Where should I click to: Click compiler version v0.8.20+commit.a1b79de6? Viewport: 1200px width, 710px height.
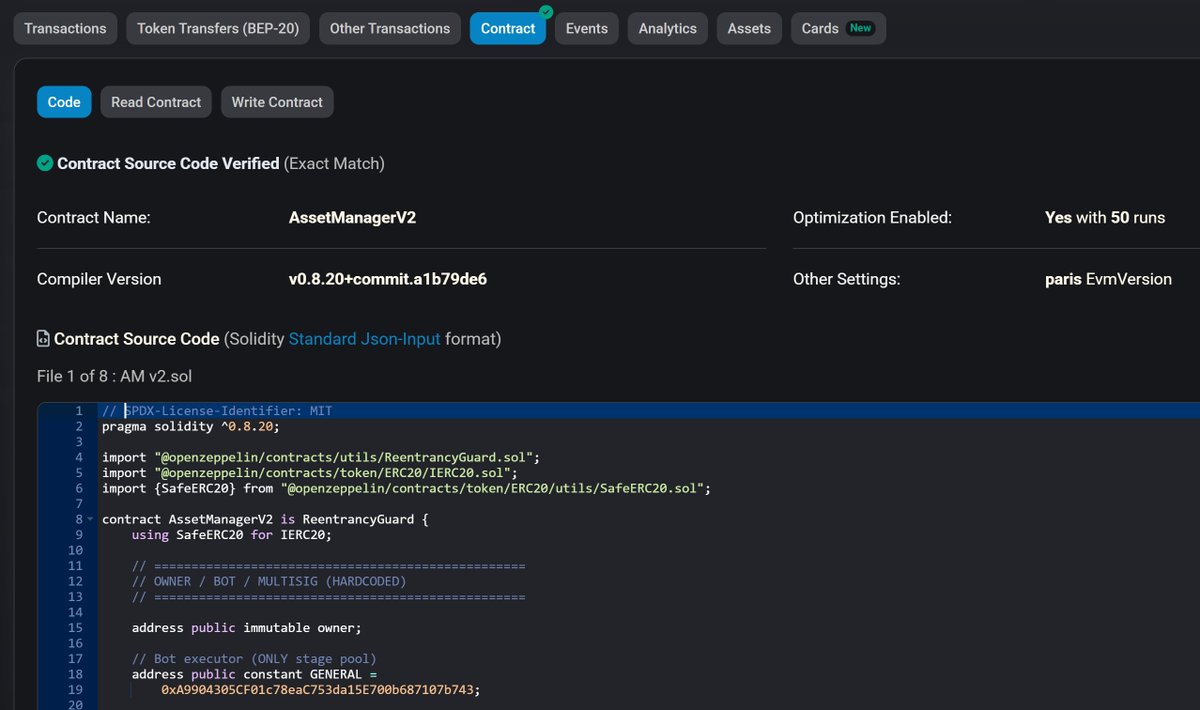tap(388, 279)
